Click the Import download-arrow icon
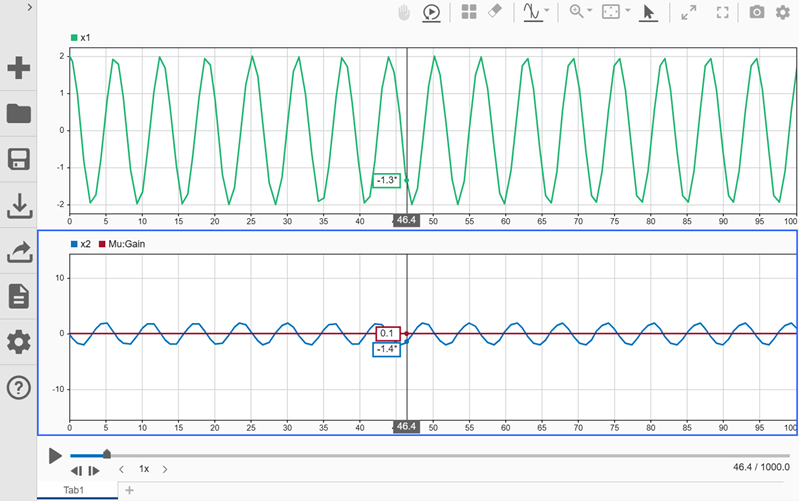The height and width of the screenshot is (501, 799). pos(19,205)
